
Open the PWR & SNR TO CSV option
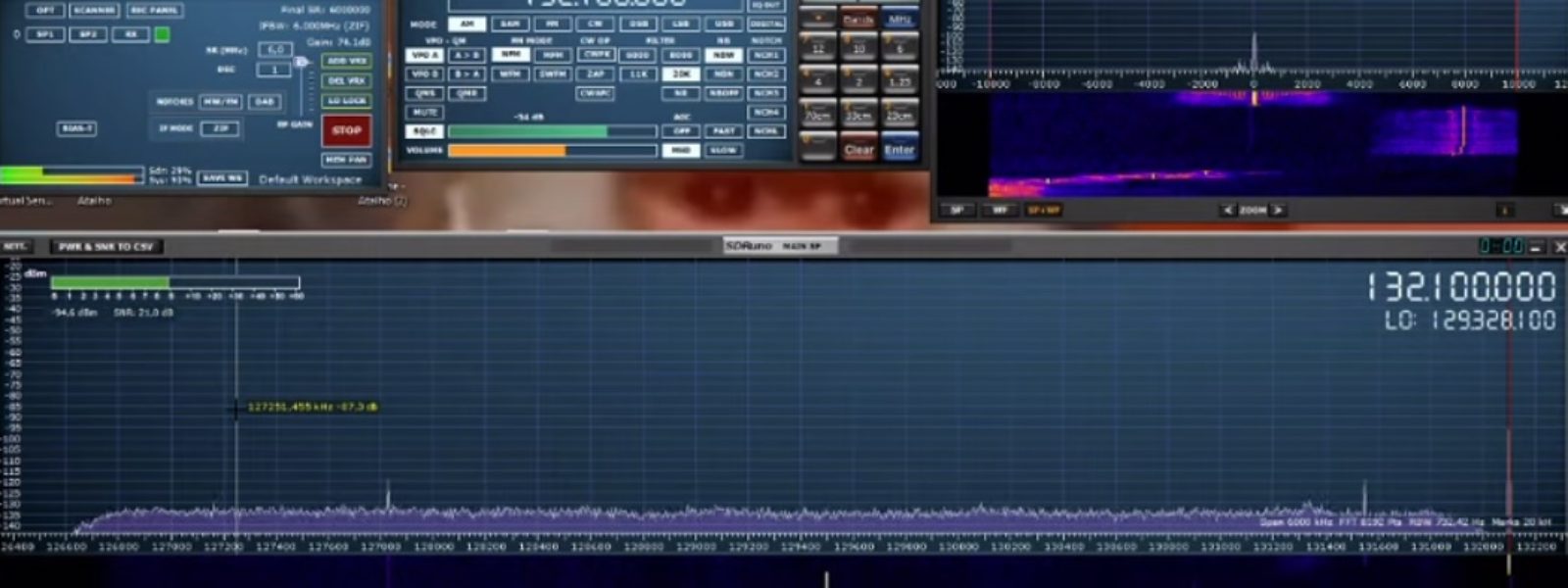pyautogui.click(x=106, y=247)
